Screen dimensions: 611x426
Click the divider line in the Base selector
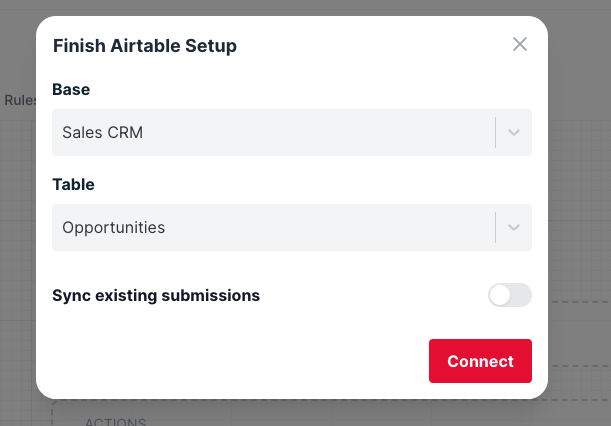tap(496, 132)
